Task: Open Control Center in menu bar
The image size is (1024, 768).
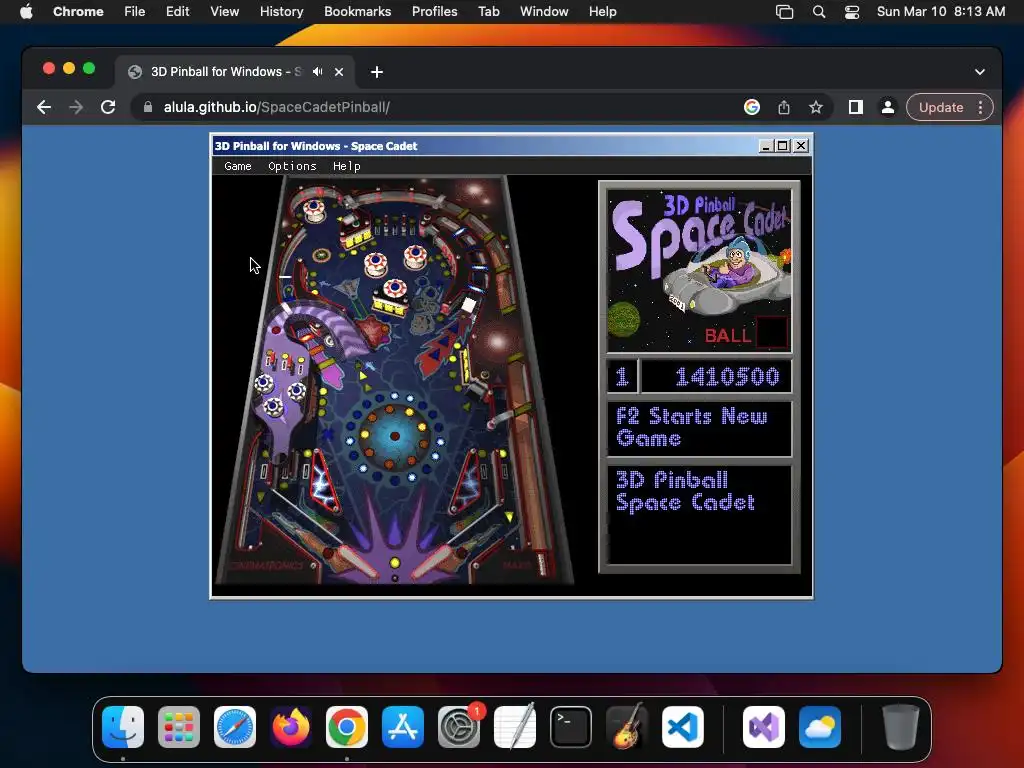Action: (x=852, y=12)
